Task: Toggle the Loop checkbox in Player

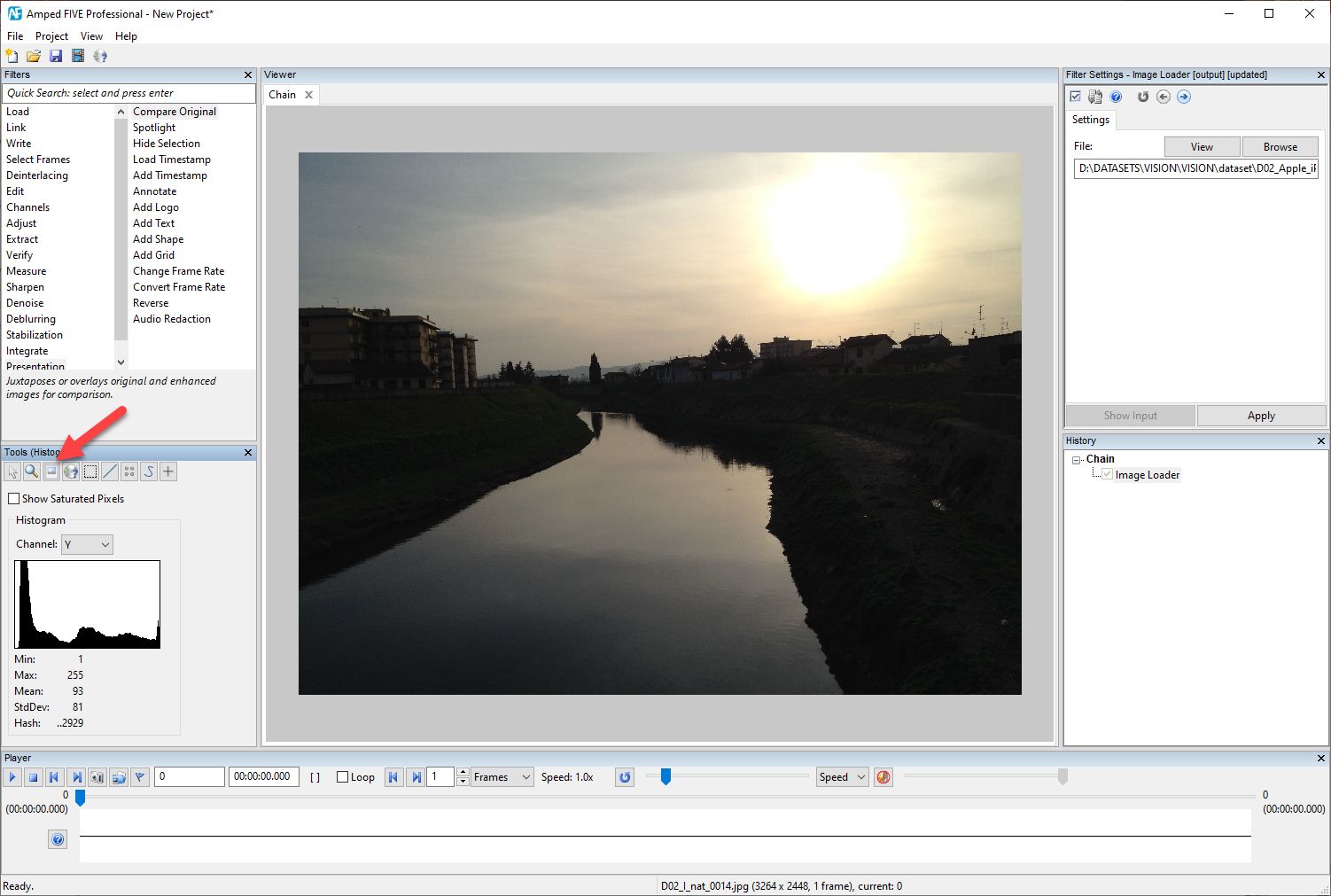Action: point(342,777)
